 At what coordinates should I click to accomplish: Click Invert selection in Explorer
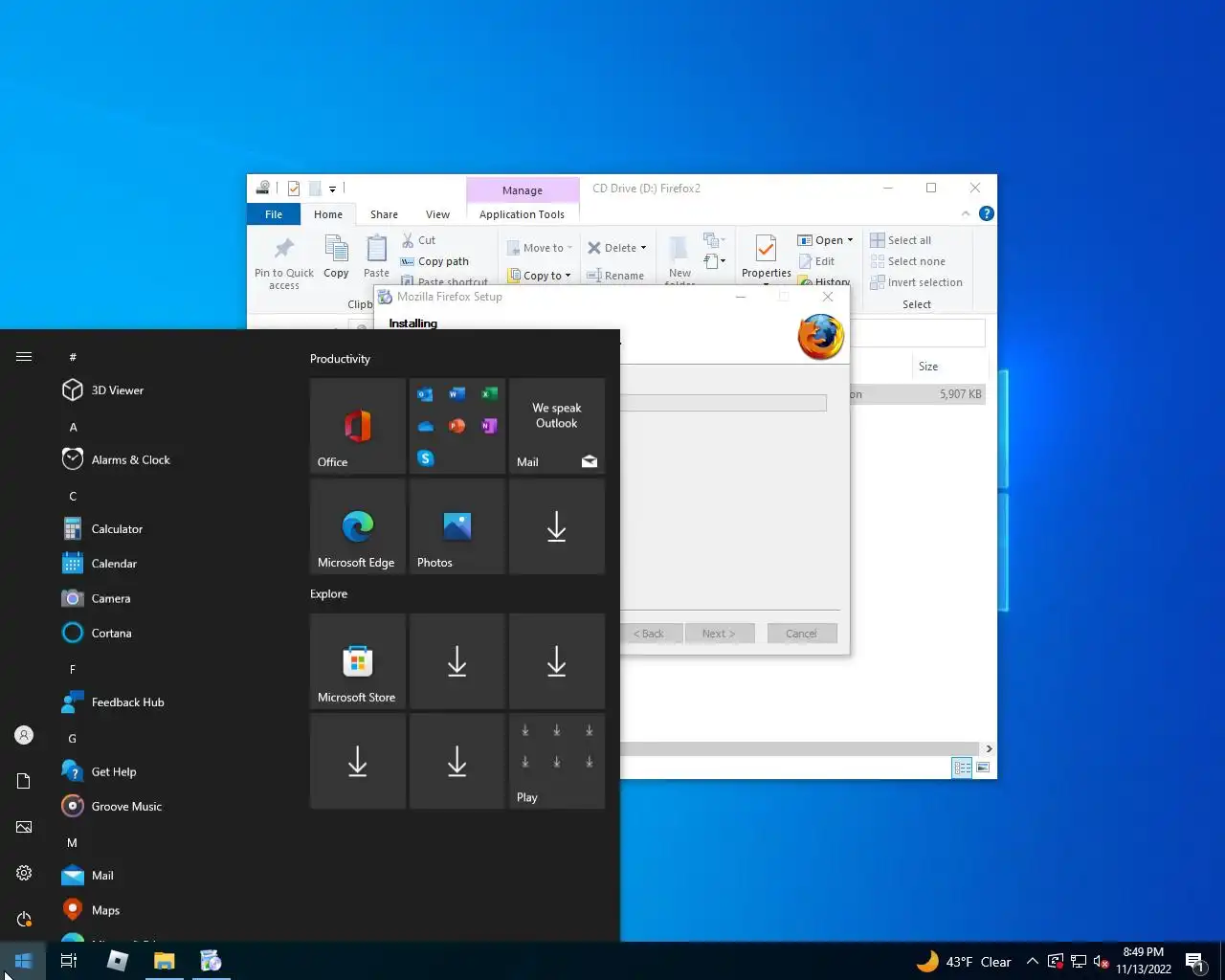pos(916,282)
